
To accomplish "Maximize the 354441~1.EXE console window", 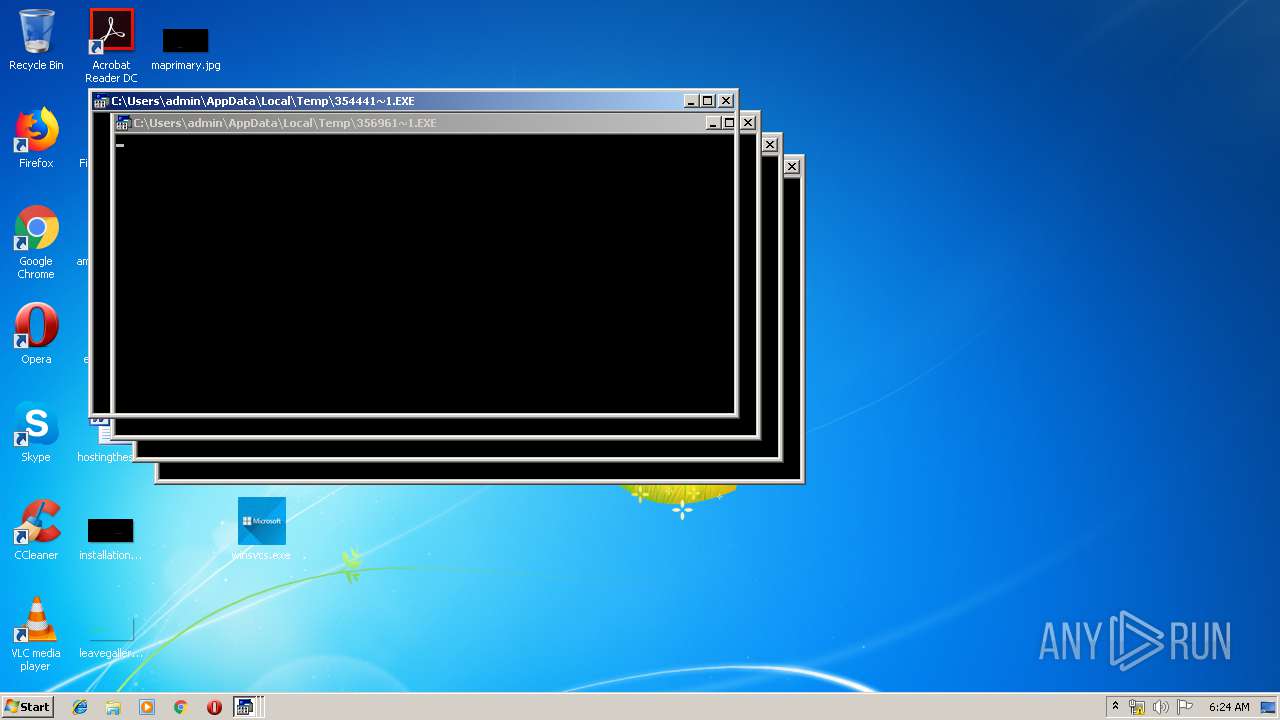I will pyautogui.click(x=707, y=101).
